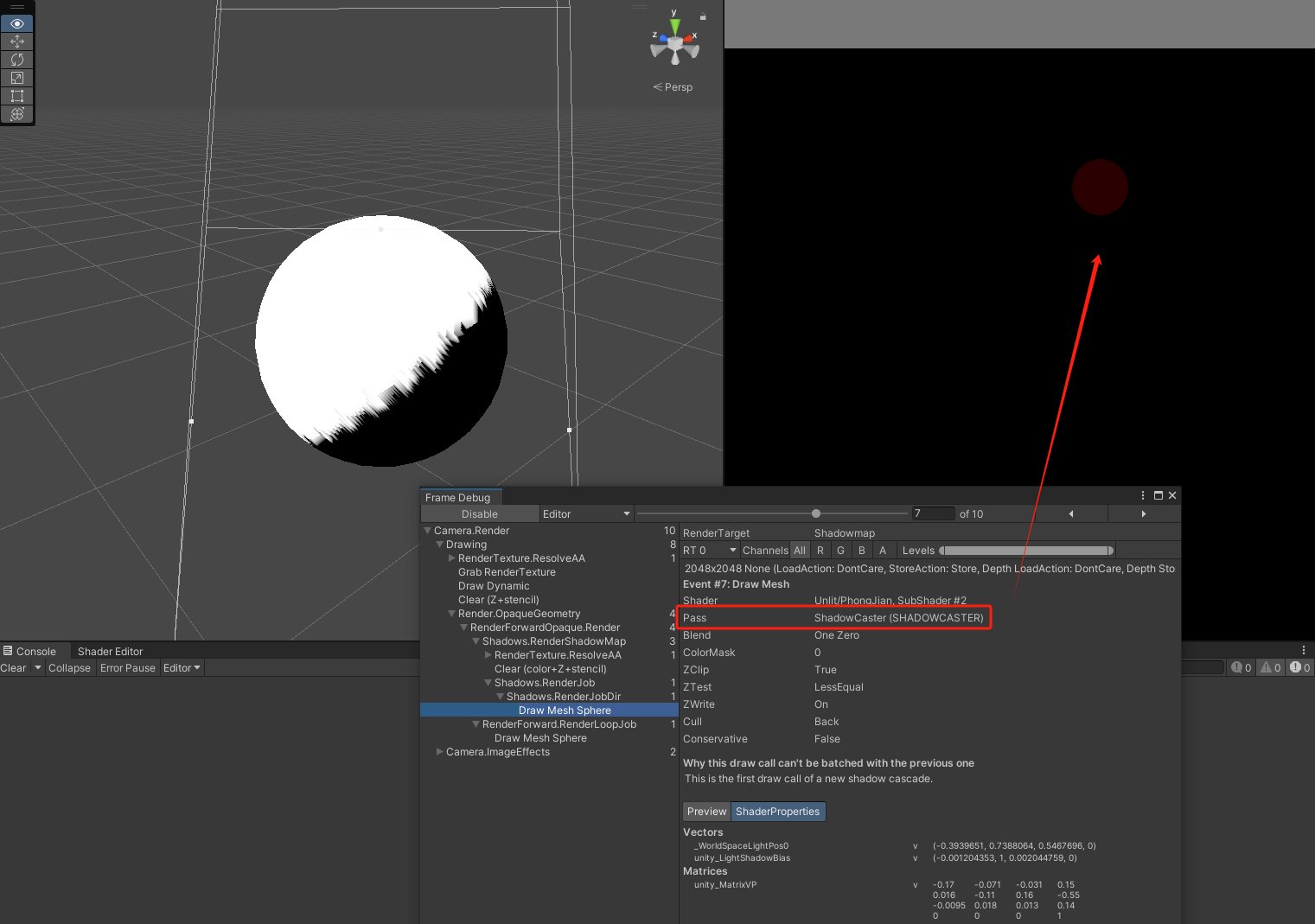Toggle the gizmo rotation lock icon
Viewport: 1315px width, 924px height.
coord(703,16)
